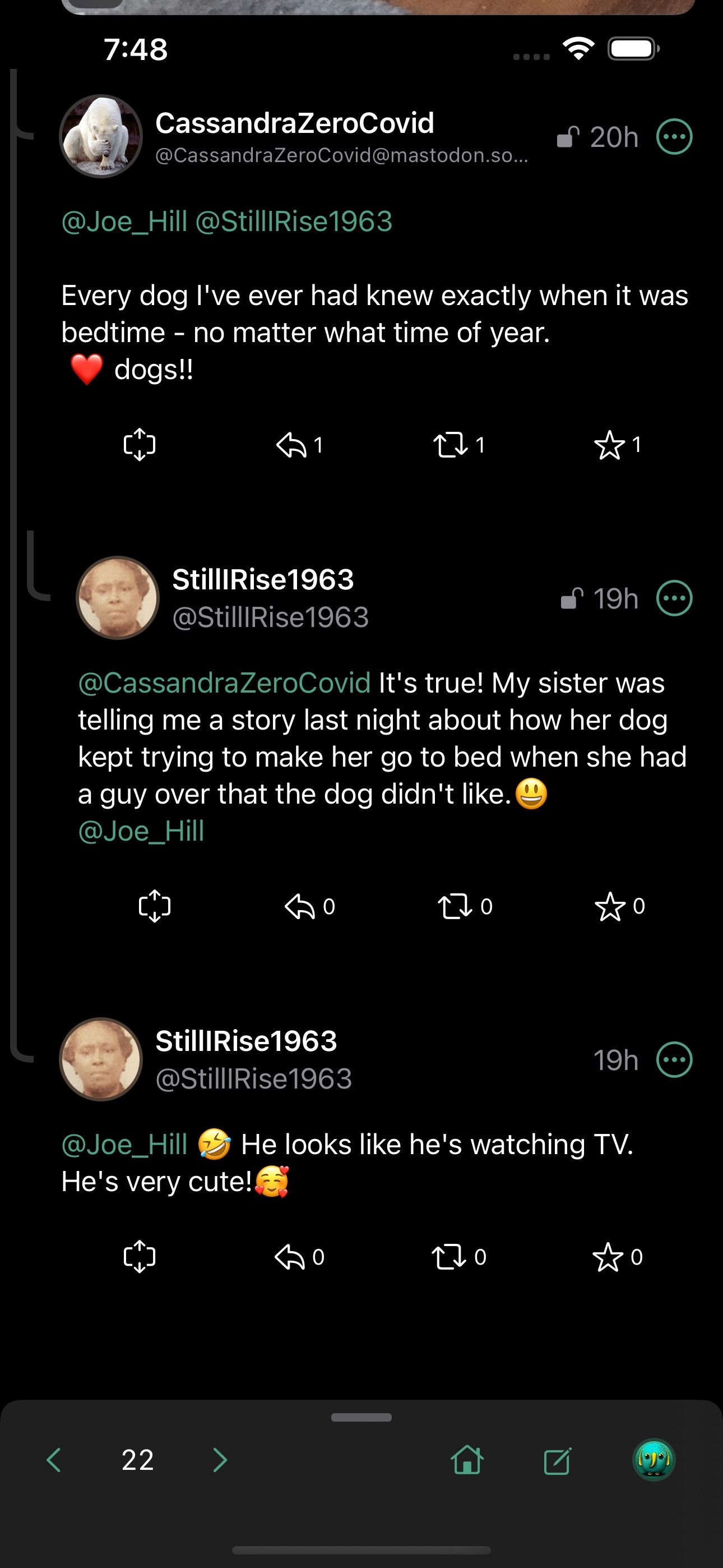Navigate back with the left chevron
This screenshot has width=723, height=1568.
click(54, 1460)
